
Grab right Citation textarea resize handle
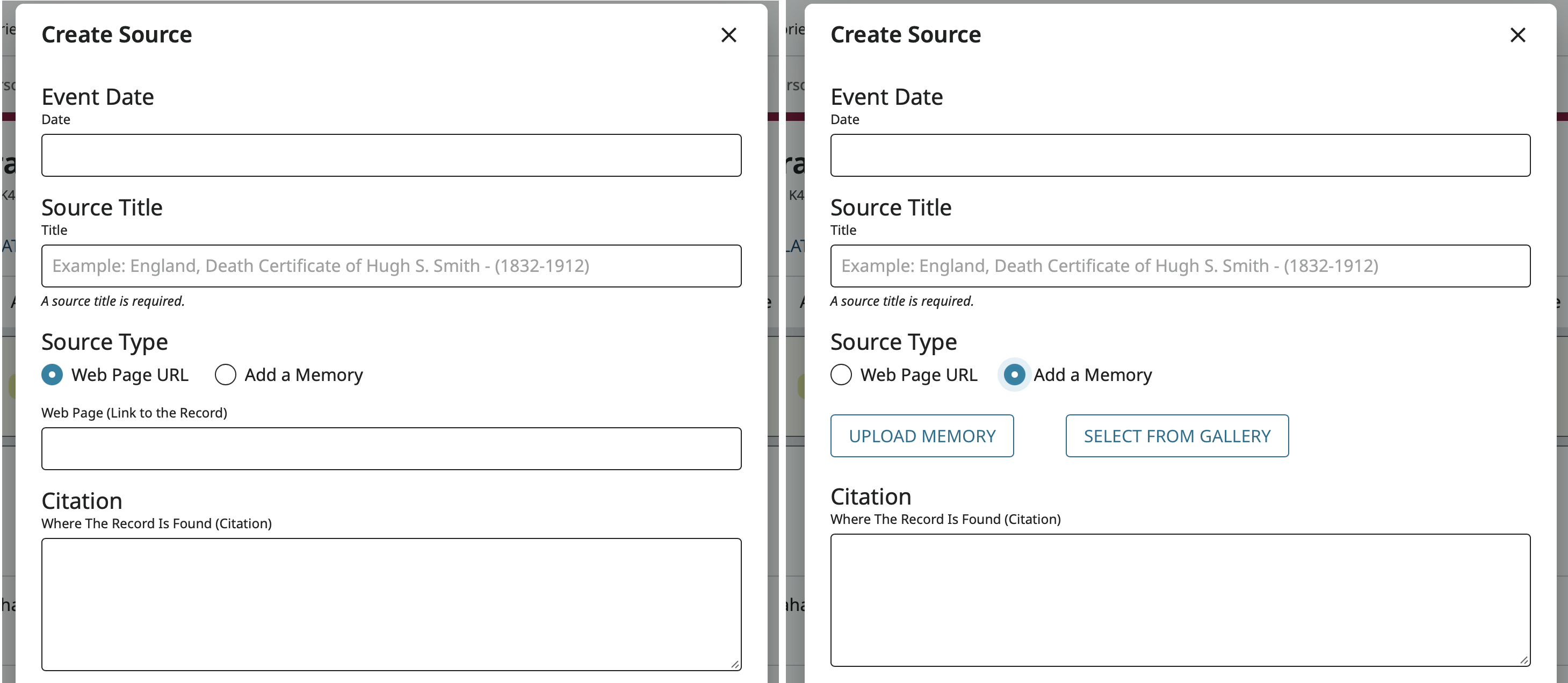click(x=1524, y=660)
